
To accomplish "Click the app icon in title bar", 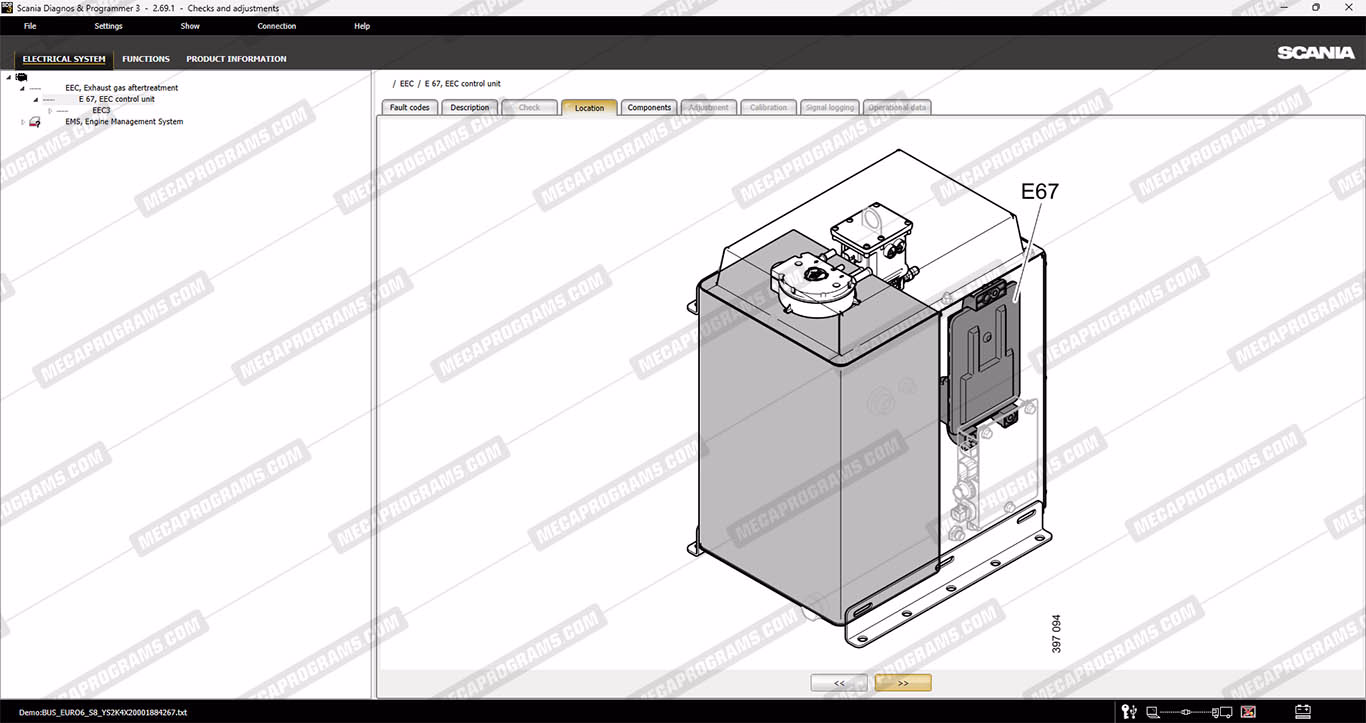I will [x=8, y=8].
